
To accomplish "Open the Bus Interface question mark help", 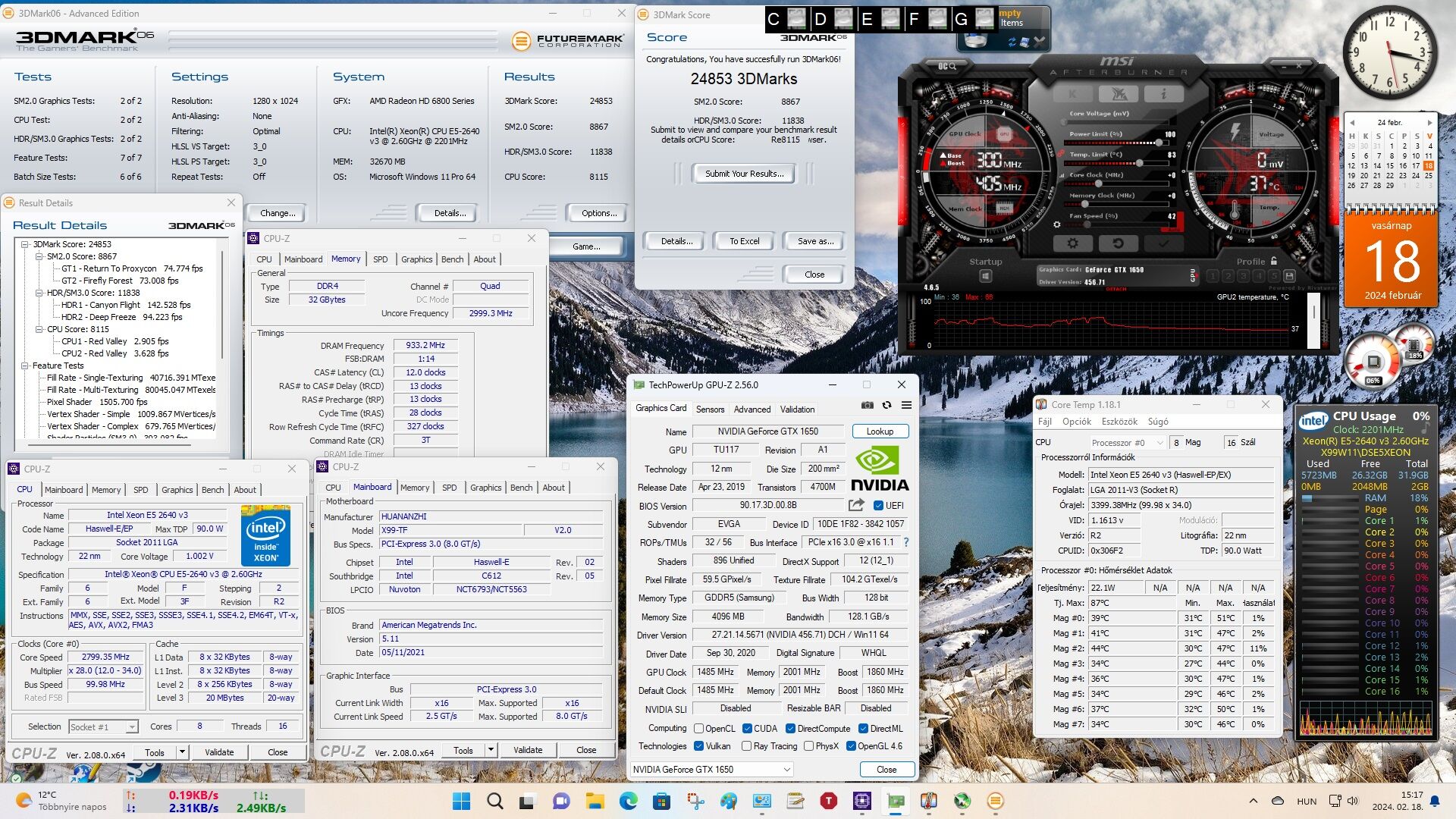I will point(905,542).
